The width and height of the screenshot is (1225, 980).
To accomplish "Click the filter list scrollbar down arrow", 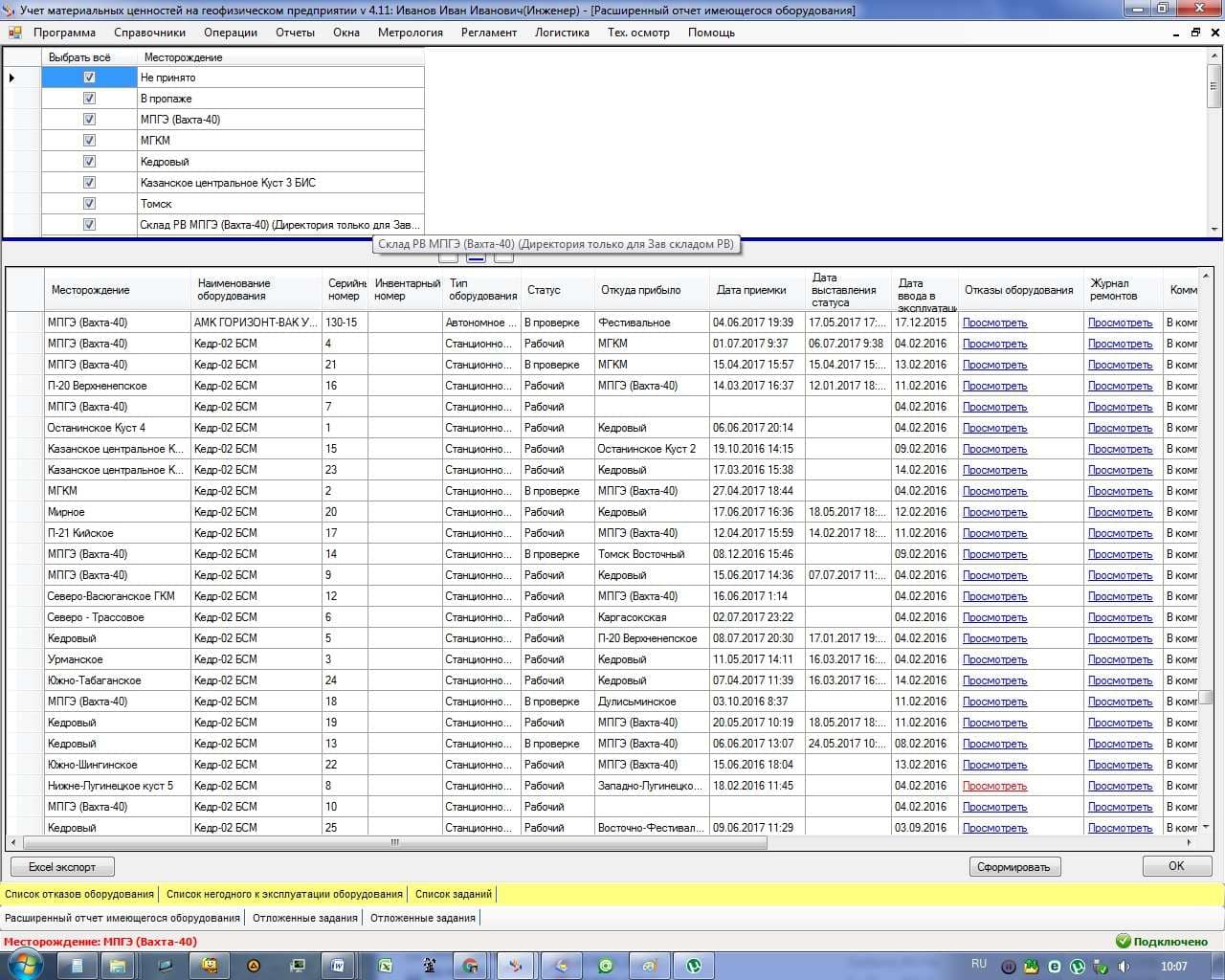I will [x=1214, y=230].
